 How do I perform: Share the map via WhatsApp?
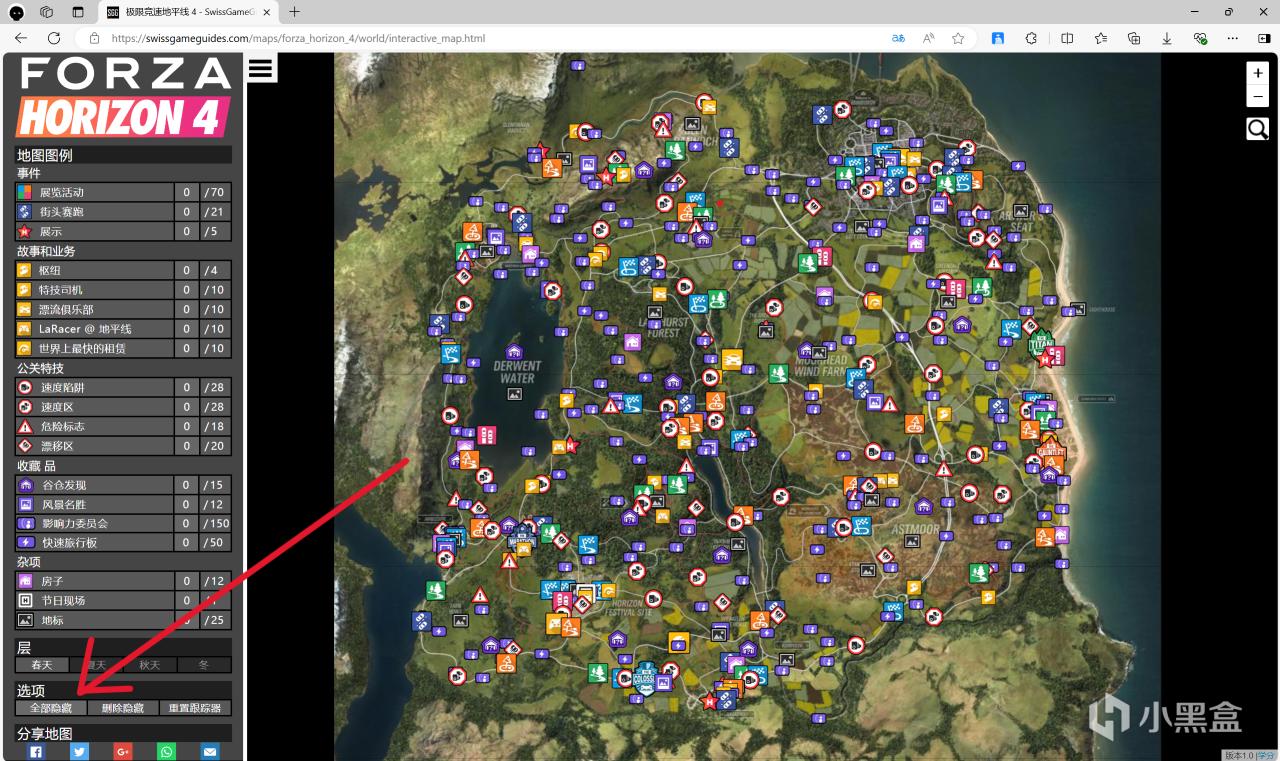(x=166, y=752)
